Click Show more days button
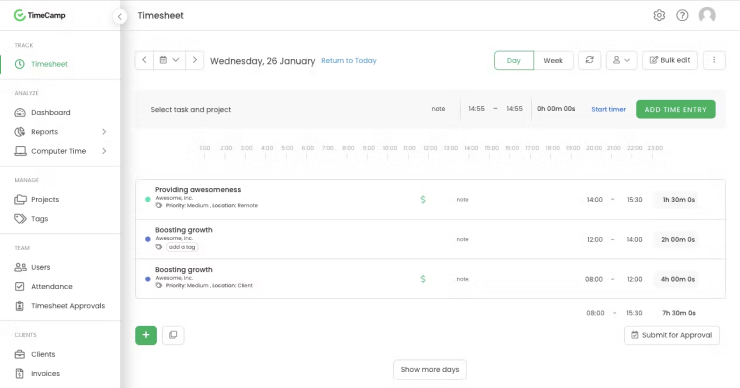Screen dimensions: 740x388 (x=429, y=370)
